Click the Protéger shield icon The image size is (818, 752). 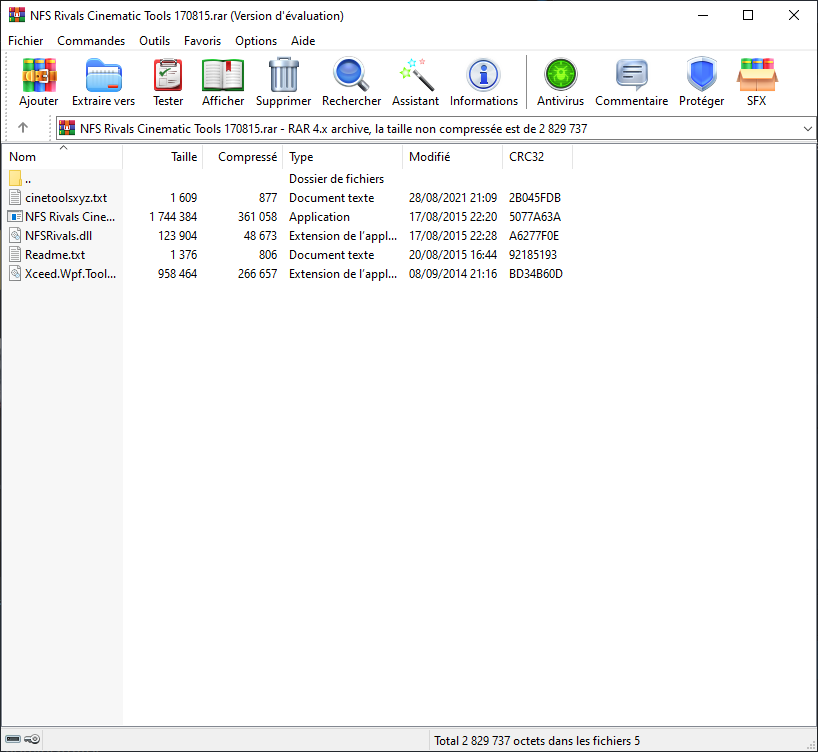[x=702, y=75]
